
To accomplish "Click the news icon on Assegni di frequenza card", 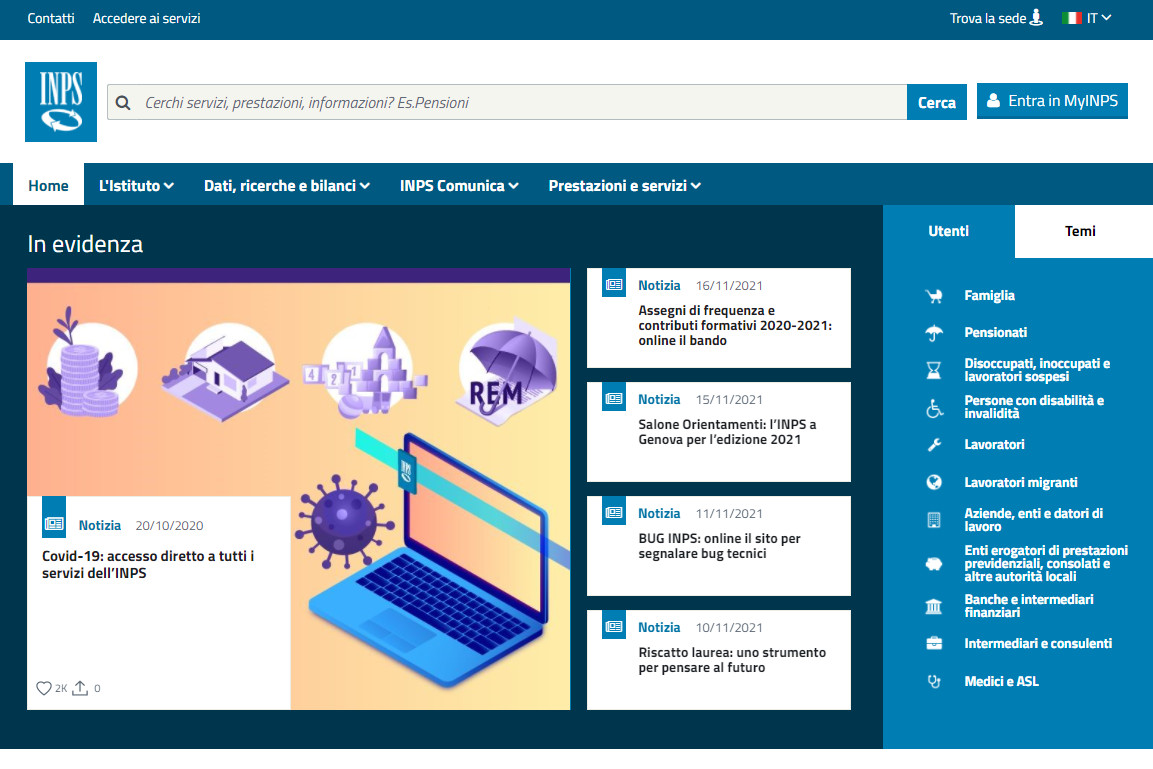I will (614, 285).
